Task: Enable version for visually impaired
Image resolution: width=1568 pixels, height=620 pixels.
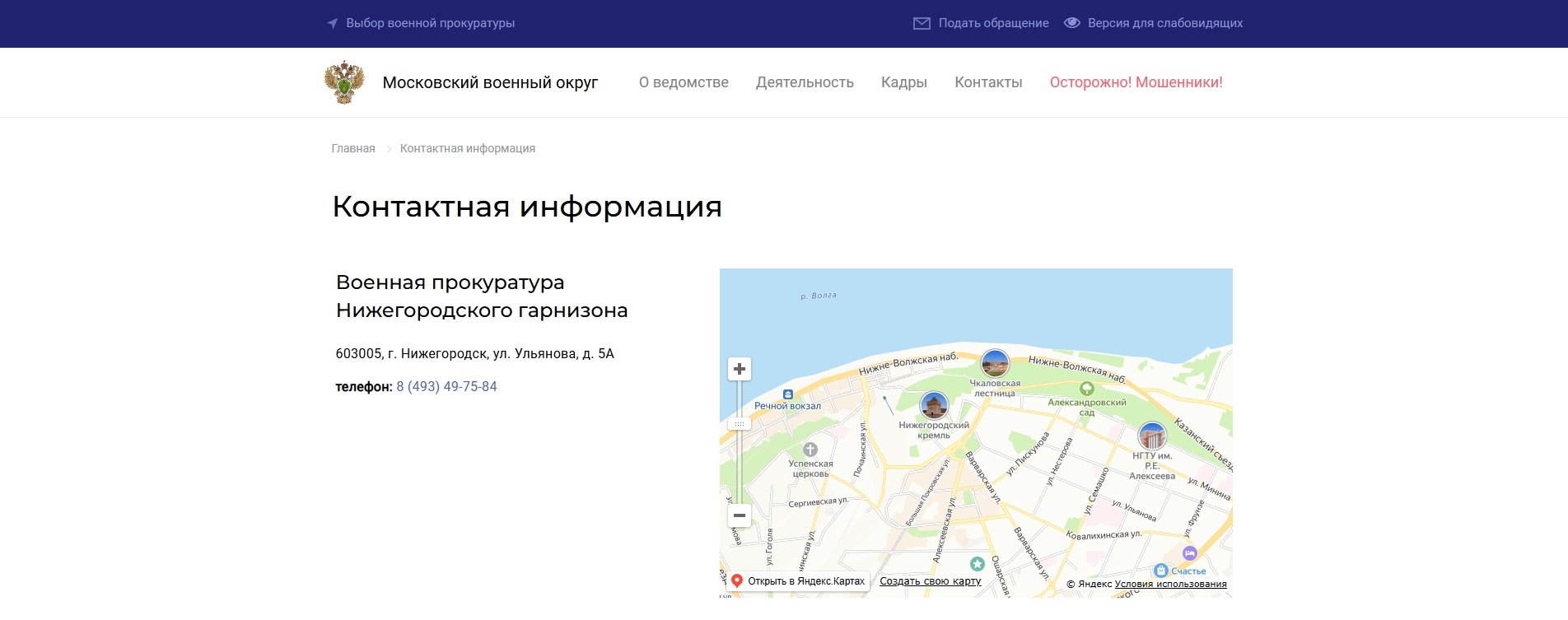Action: pos(1154,23)
